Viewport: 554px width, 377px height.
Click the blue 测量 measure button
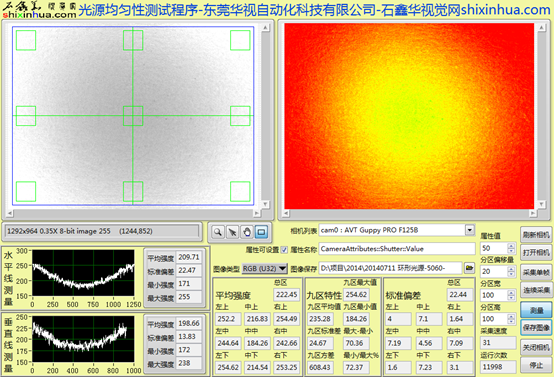point(536,310)
